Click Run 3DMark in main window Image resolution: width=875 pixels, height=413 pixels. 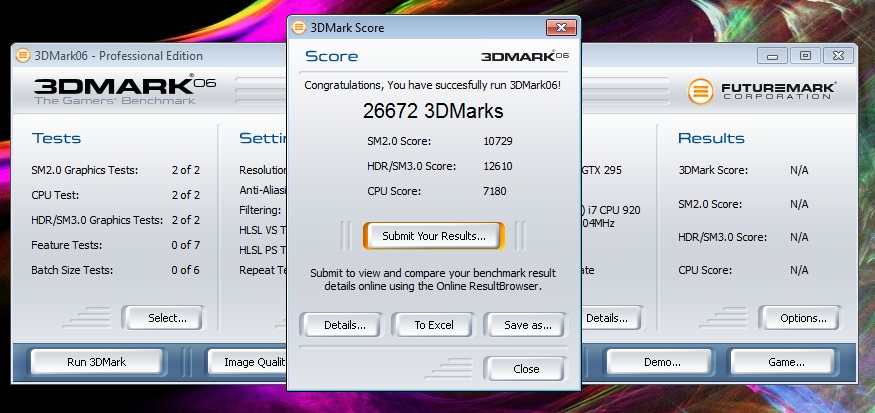[x=97, y=362]
